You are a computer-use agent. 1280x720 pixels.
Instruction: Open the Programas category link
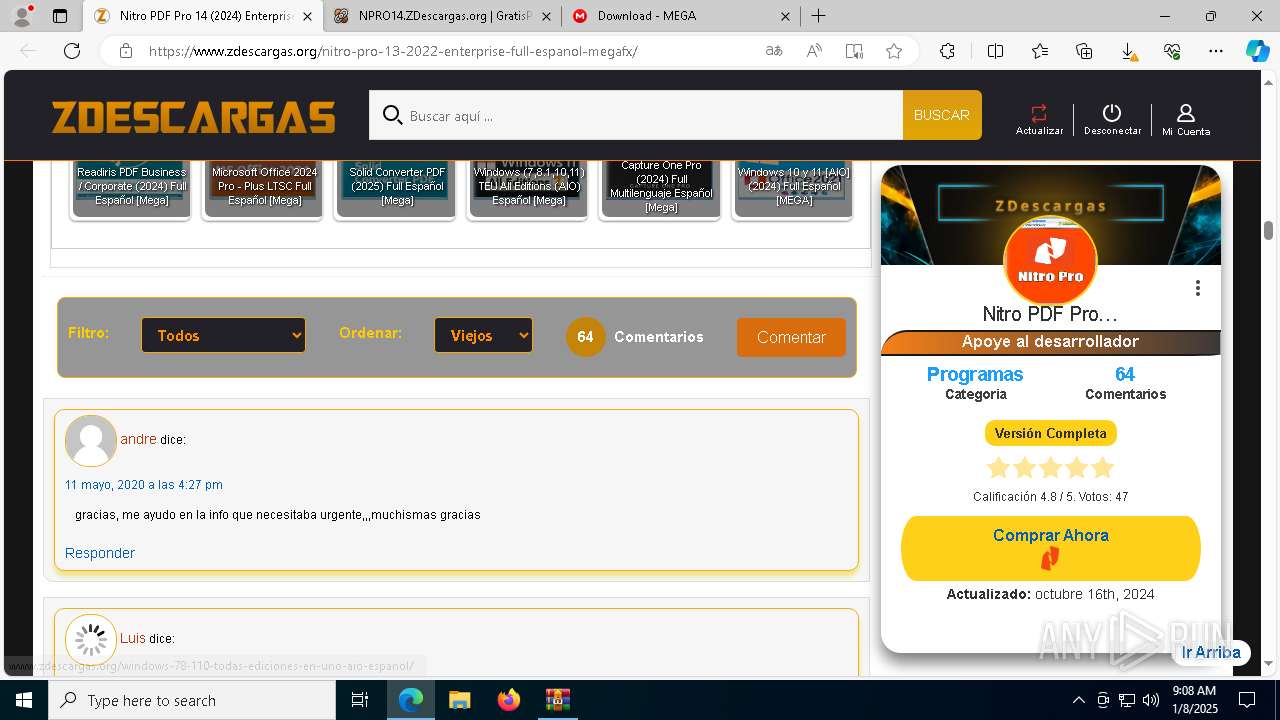975,374
